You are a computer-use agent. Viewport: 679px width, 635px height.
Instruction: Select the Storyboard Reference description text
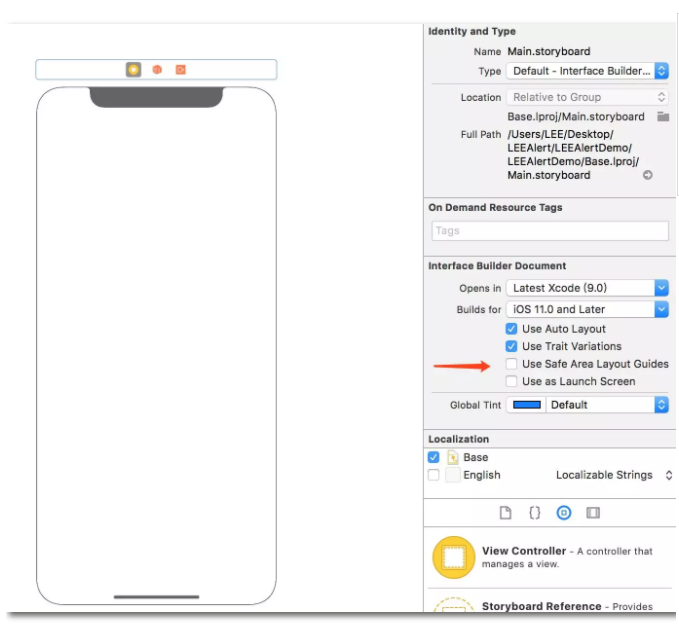(x=567, y=606)
